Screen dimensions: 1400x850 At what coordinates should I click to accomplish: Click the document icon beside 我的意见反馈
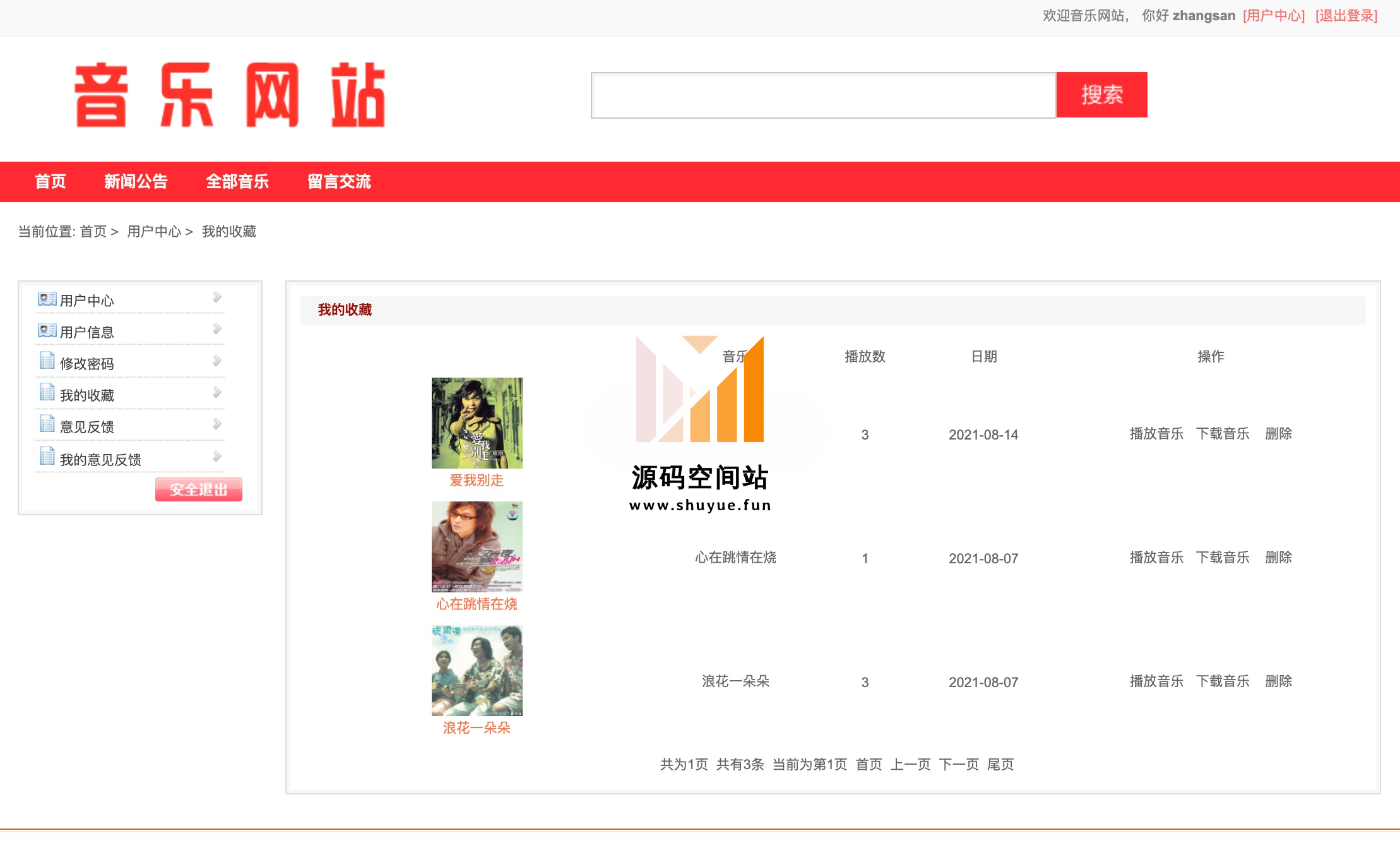(47, 456)
